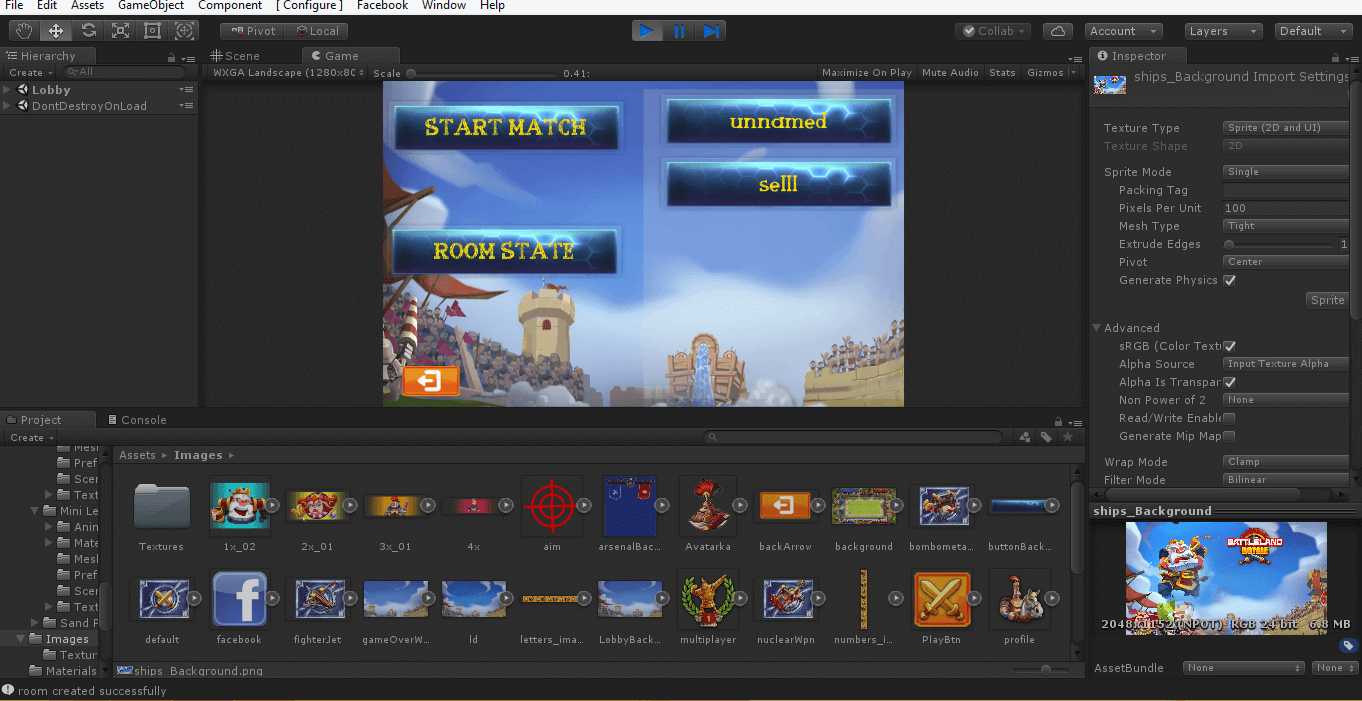Image resolution: width=1362 pixels, height=701 pixels.
Task: Open the Facebook menu
Action: 383,6
